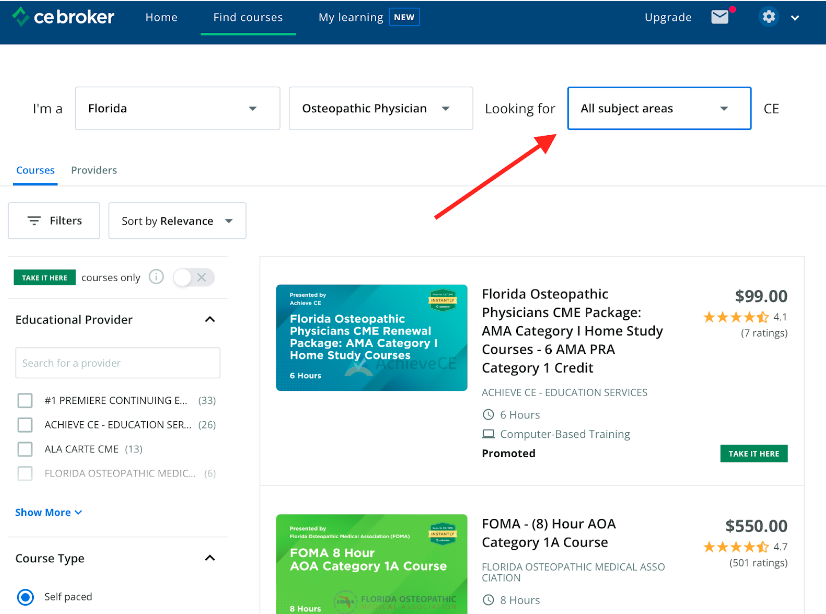The height and width of the screenshot is (614, 826).
Task: Switch to the Courses tab
Action: (x=35, y=170)
